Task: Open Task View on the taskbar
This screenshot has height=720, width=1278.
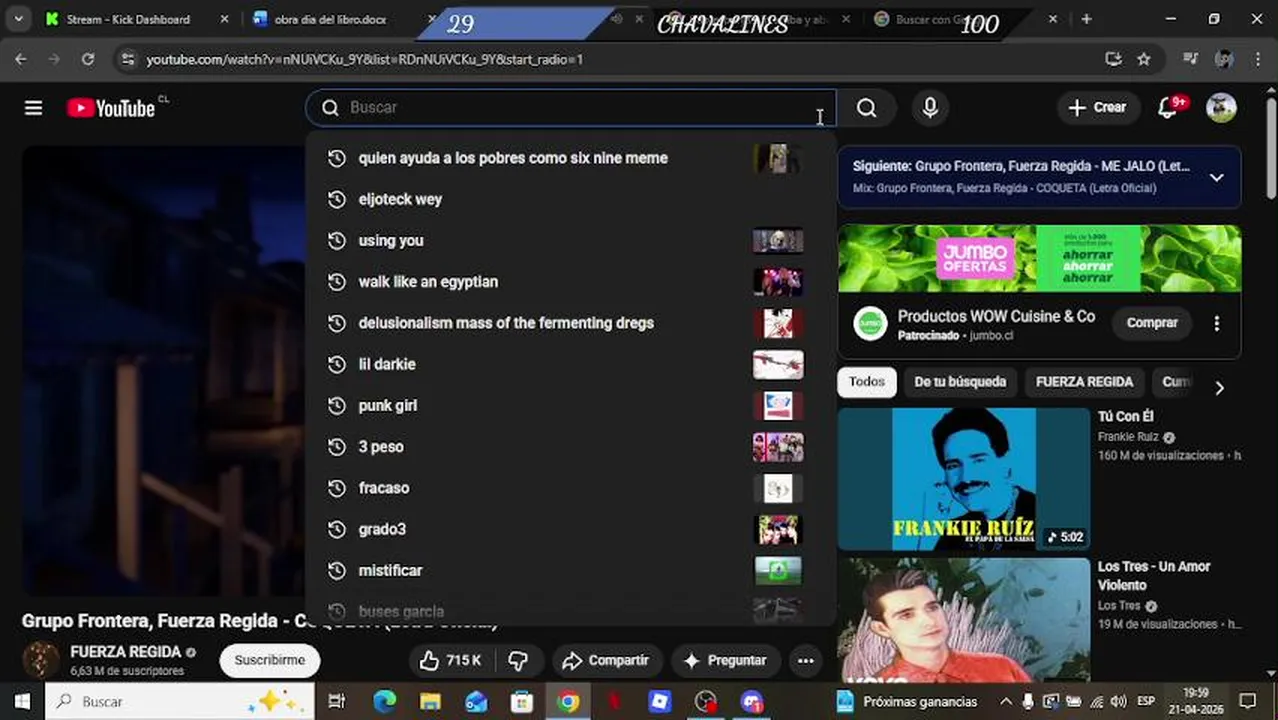Action: click(x=337, y=701)
